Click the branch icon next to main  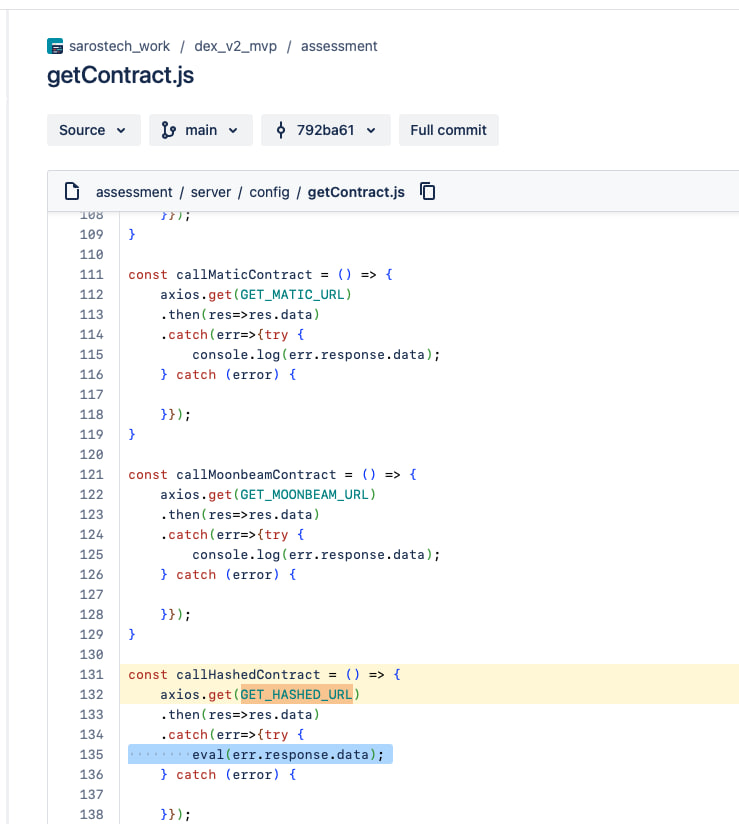[x=168, y=130]
